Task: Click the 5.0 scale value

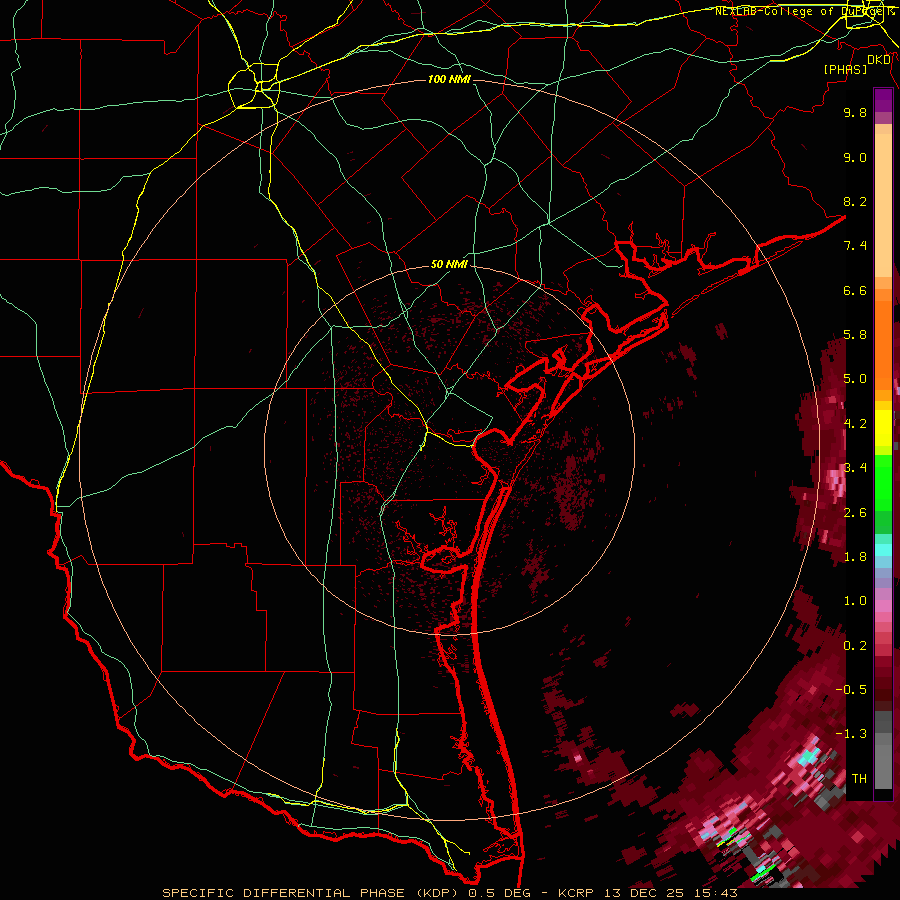Action: coord(855,379)
